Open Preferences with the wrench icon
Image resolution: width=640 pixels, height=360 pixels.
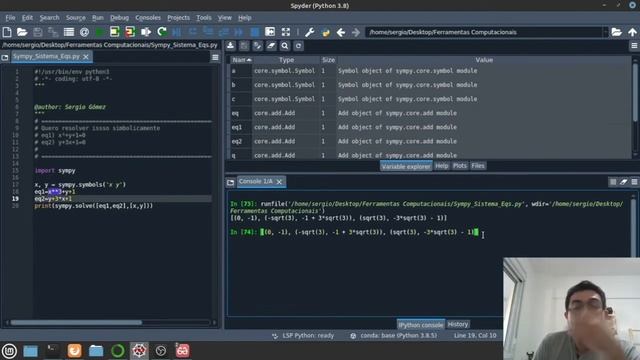[309, 32]
